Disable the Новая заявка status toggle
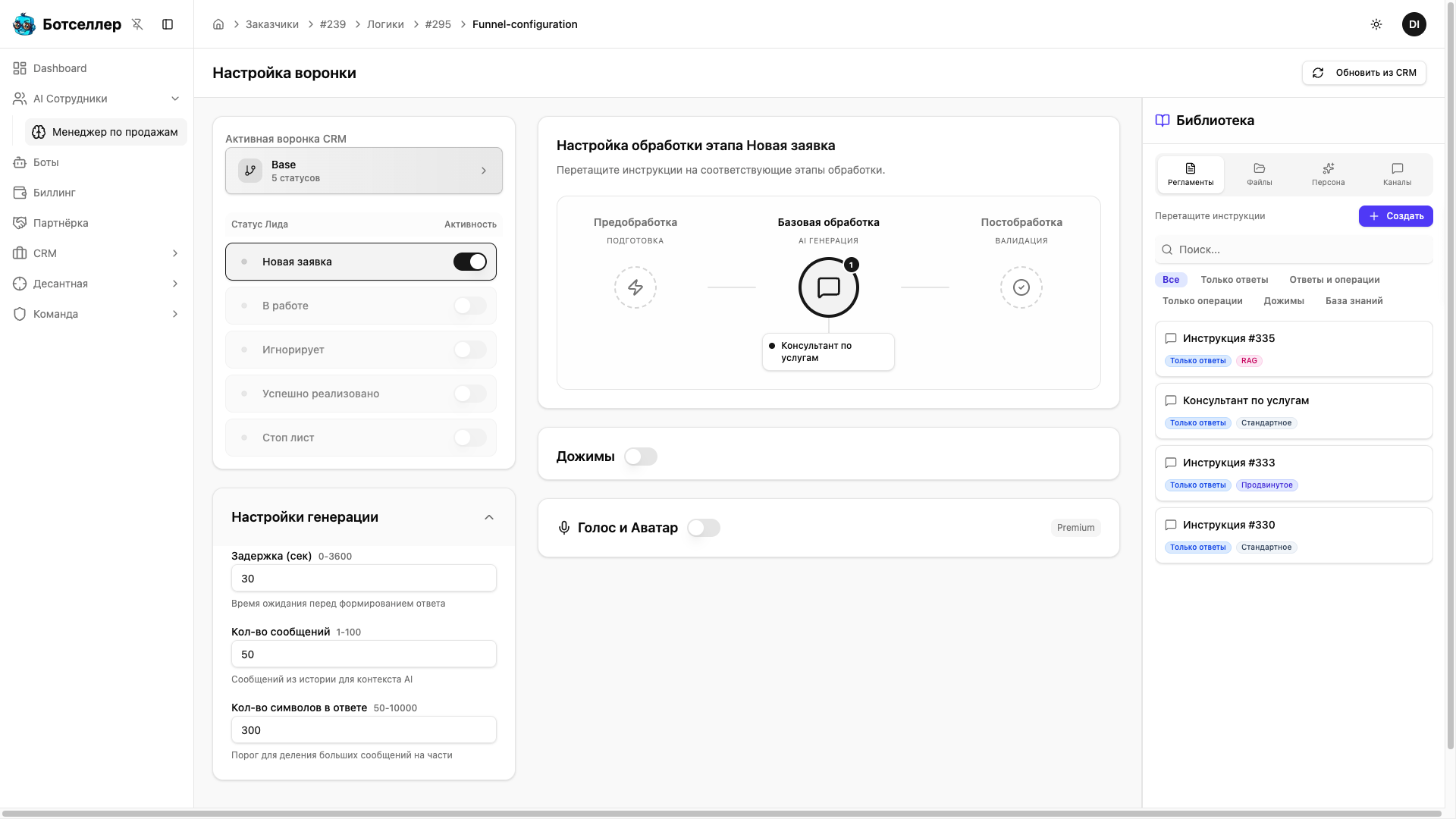Viewport: 1456px width, 819px height. 469,262
